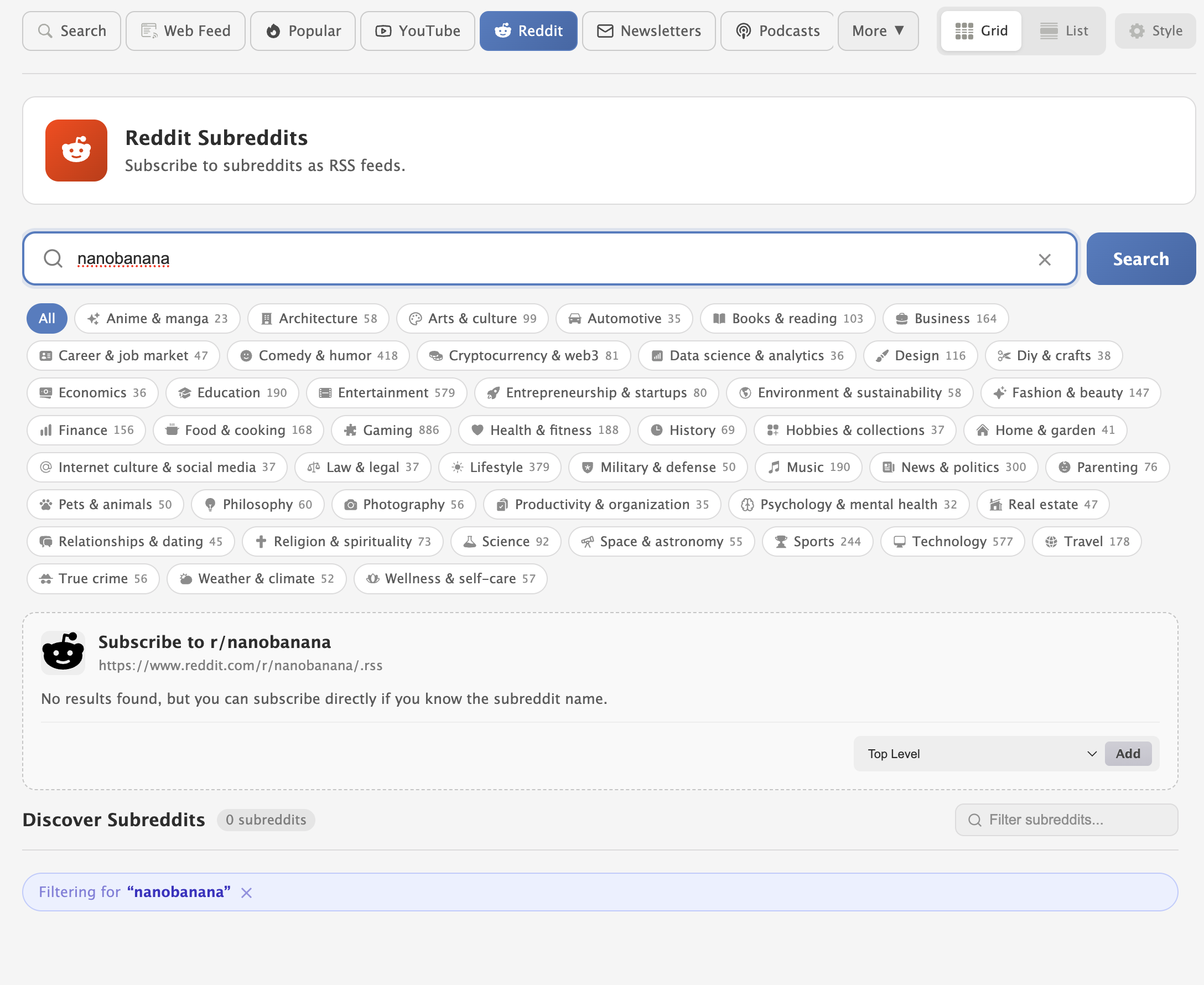Select the All category filter
1204x985 pixels.
pos(47,318)
